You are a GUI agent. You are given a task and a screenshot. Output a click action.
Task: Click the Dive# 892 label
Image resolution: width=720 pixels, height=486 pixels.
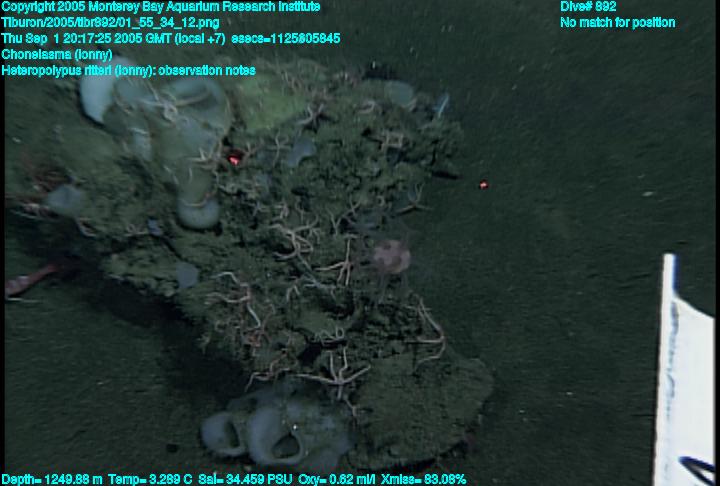(x=588, y=7)
